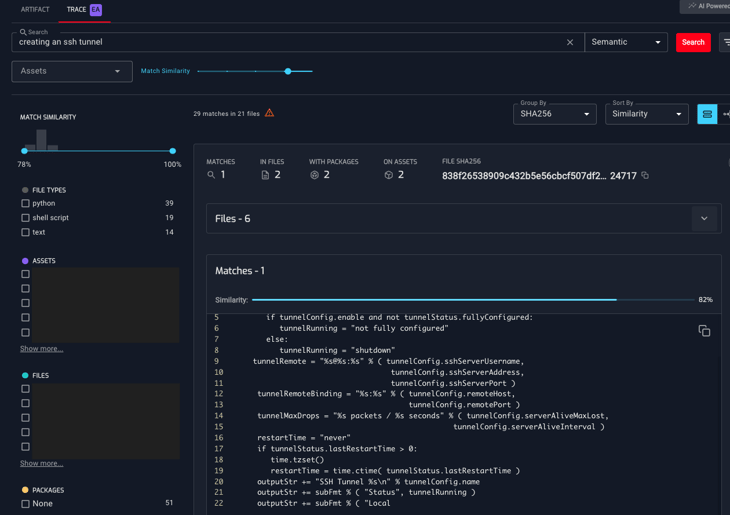Show more files link
Image resolution: width=730 pixels, height=515 pixels.
(41, 463)
